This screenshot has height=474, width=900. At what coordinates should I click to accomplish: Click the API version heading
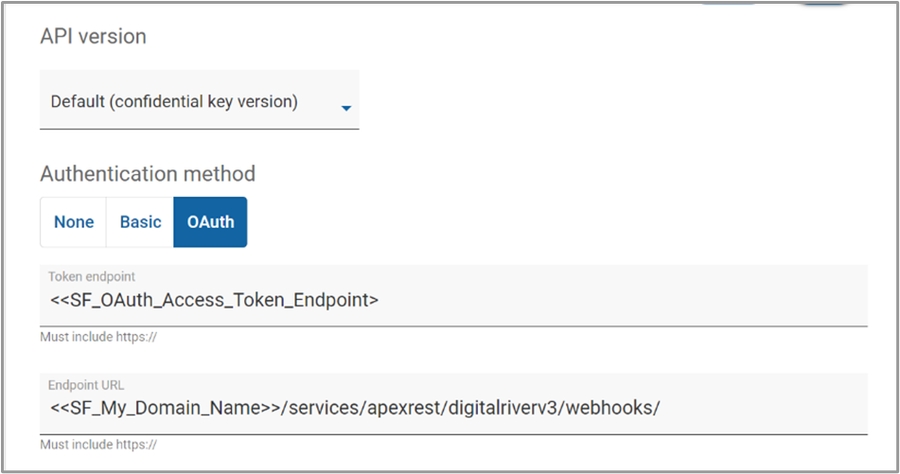pos(93,36)
